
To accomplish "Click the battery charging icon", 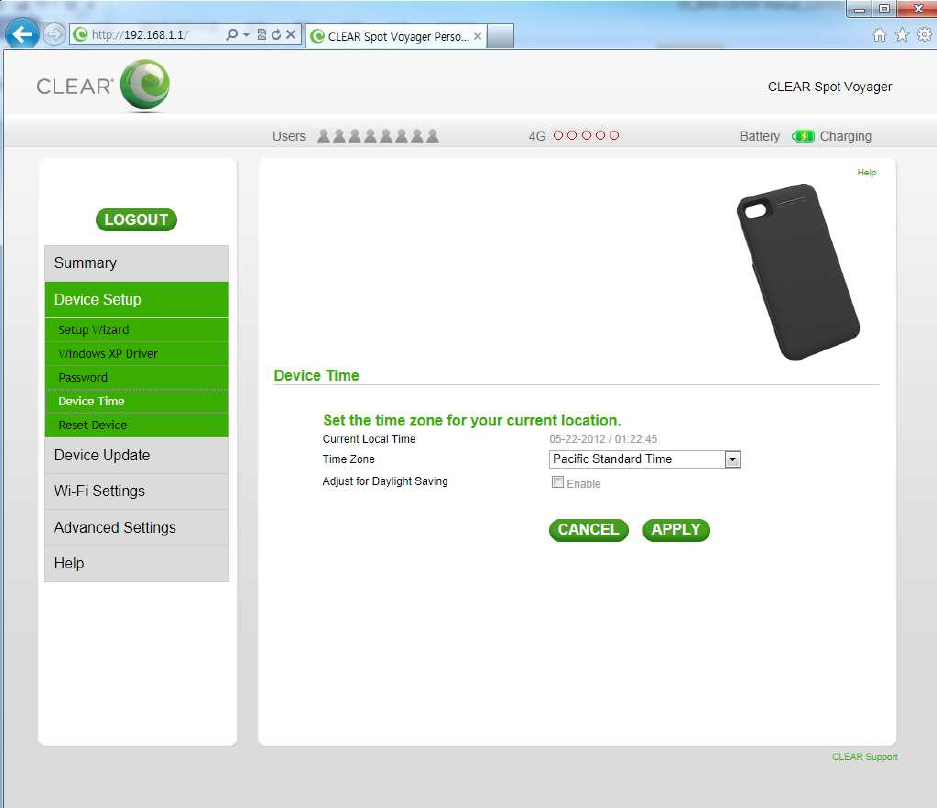I will click(x=803, y=136).
